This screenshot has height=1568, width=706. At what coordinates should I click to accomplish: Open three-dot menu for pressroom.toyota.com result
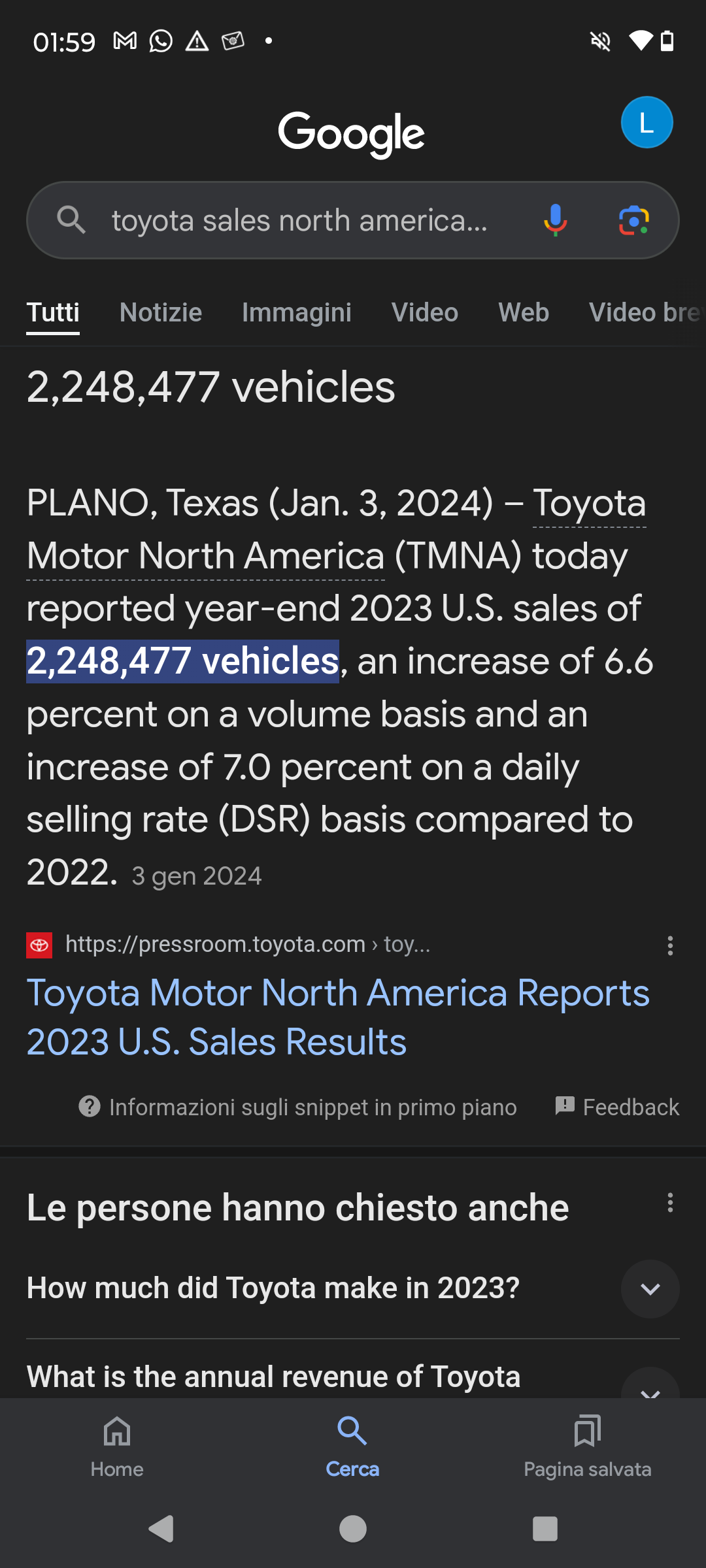pyautogui.click(x=670, y=945)
